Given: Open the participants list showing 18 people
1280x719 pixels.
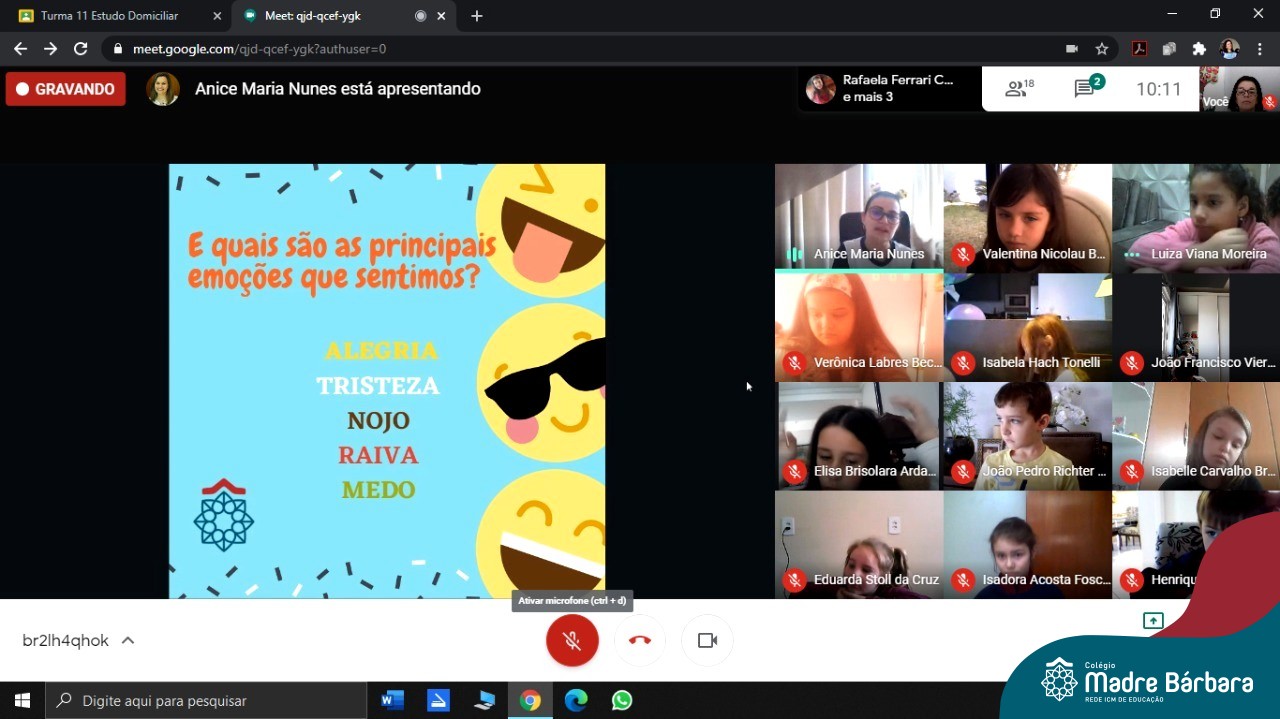Looking at the screenshot, I should (x=1019, y=89).
